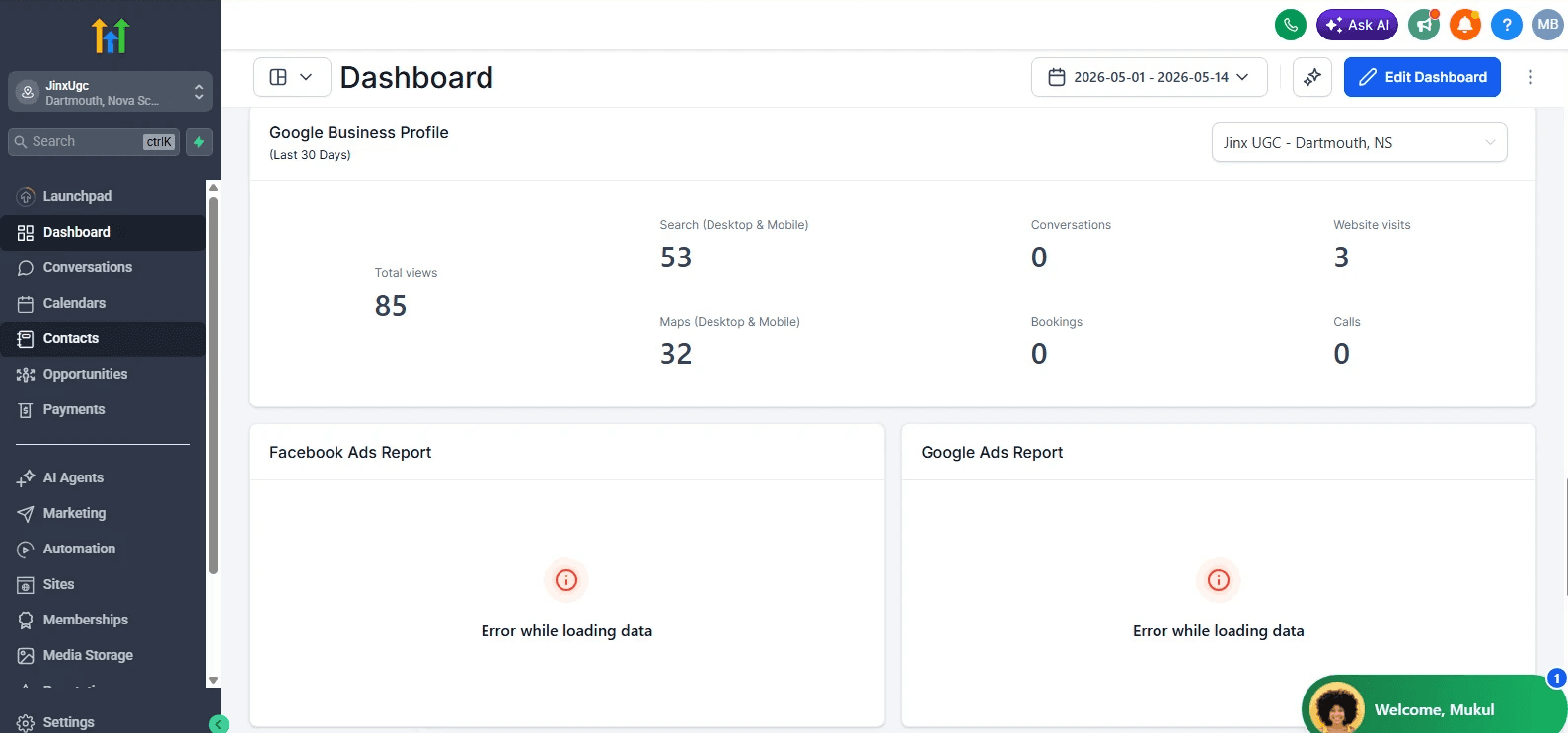Viewport: 1568px width, 733px height.
Task: Open AI Agents from the sidebar
Action: click(104, 477)
